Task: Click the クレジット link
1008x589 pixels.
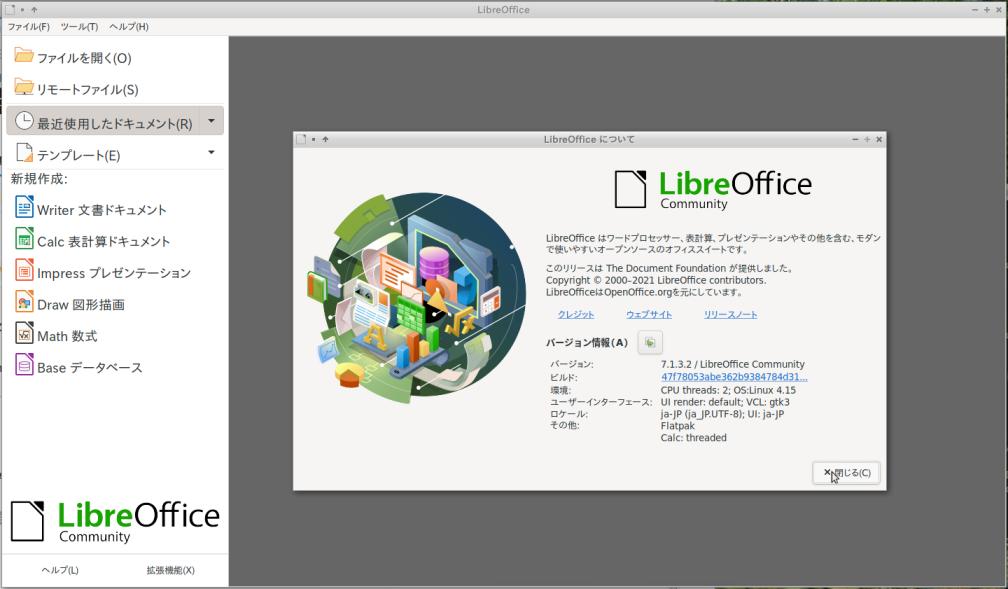Action: (575, 314)
